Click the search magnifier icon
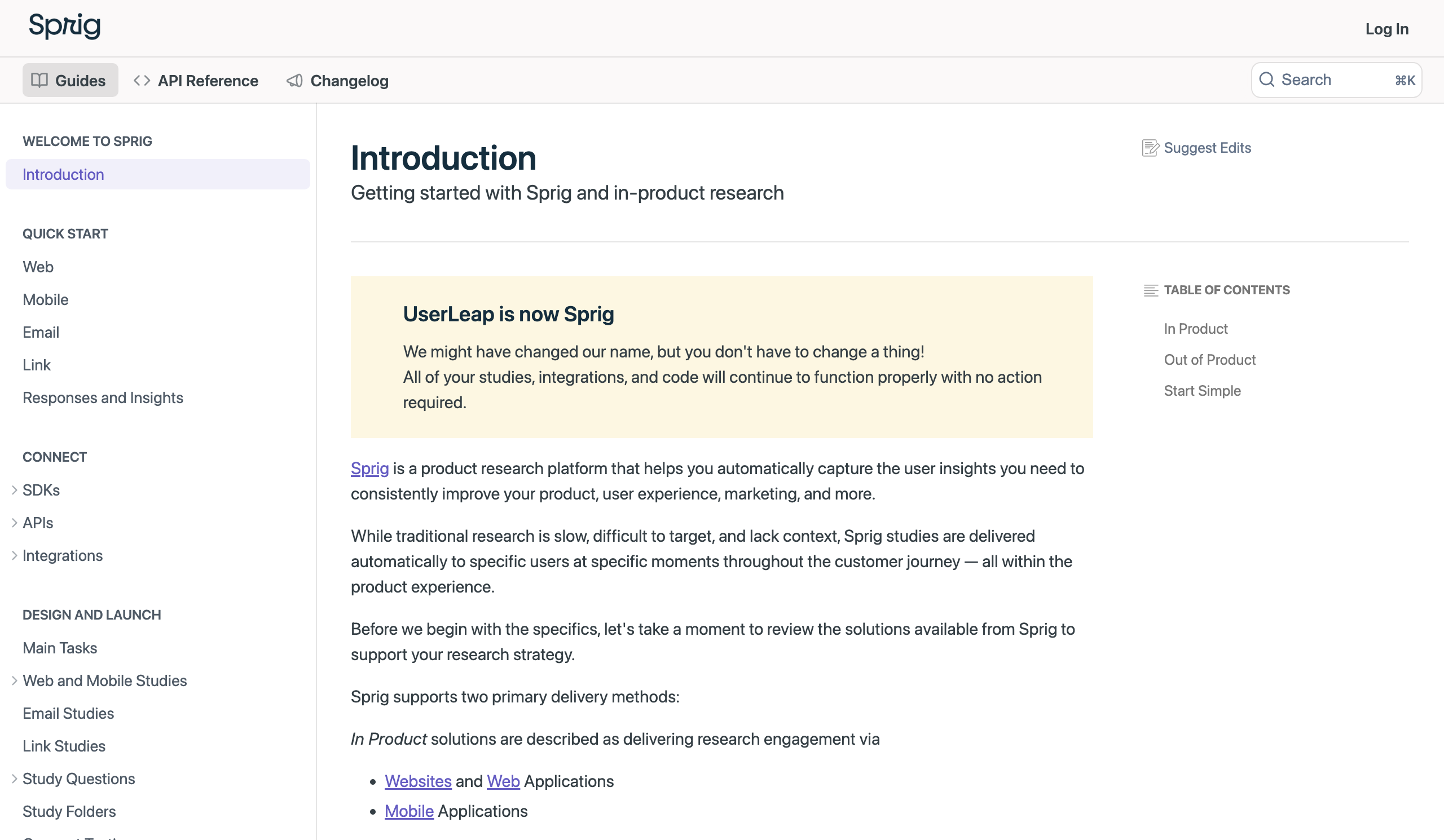This screenshot has height=840, width=1444. pyautogui.click(x=1267, y=79)
